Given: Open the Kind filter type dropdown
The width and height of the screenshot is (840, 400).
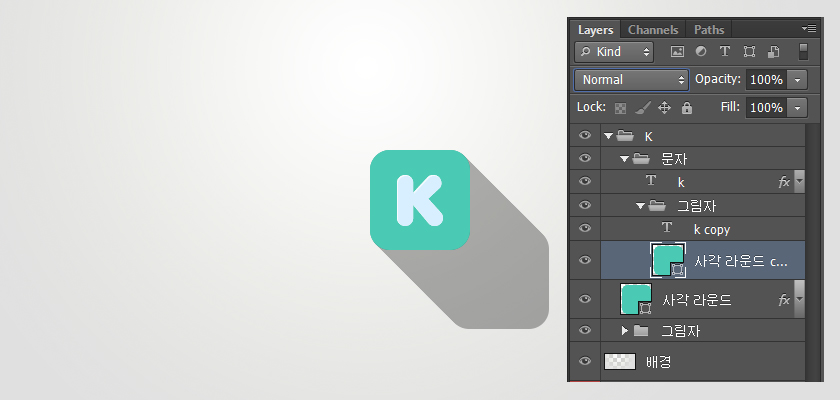Looking at the screenshot, I should [x=614, y=52].
